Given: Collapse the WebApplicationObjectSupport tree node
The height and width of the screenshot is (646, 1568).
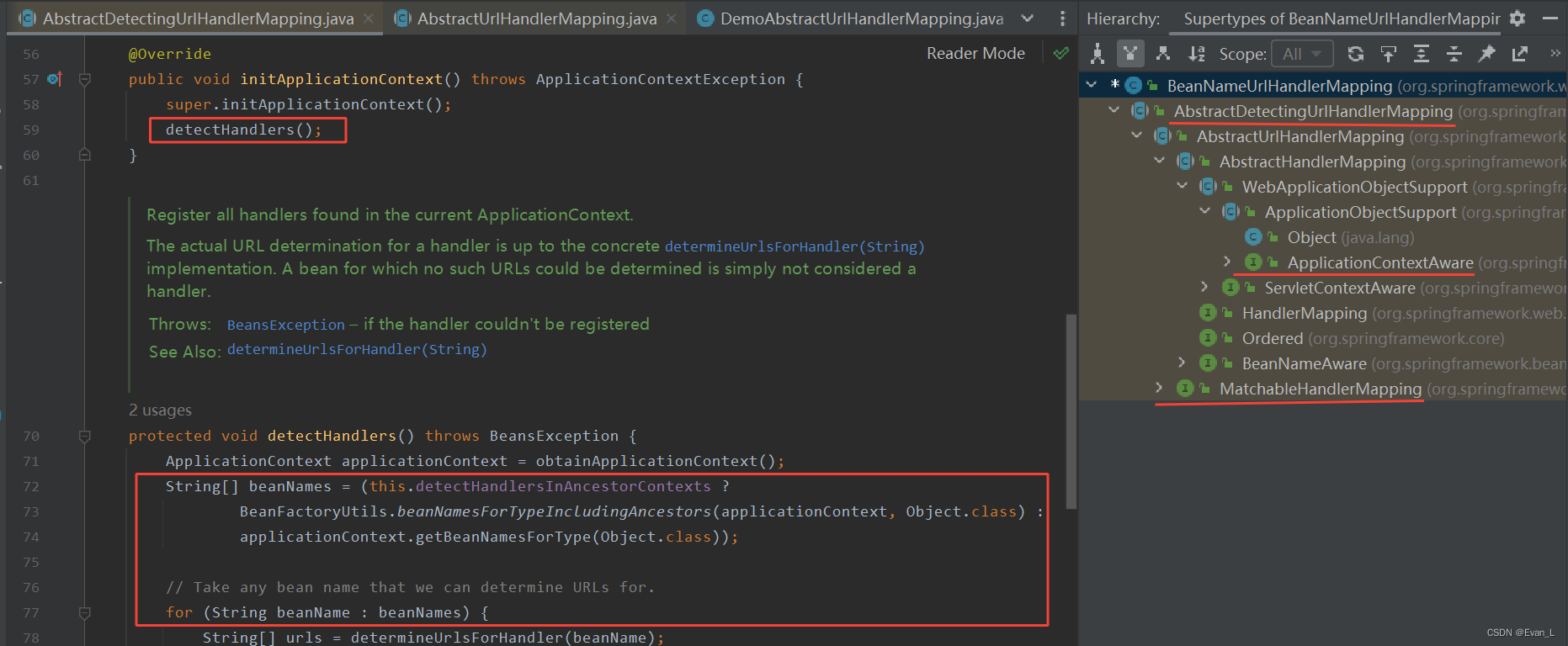Looking at the screenshot, I should tap(1183, 186).
